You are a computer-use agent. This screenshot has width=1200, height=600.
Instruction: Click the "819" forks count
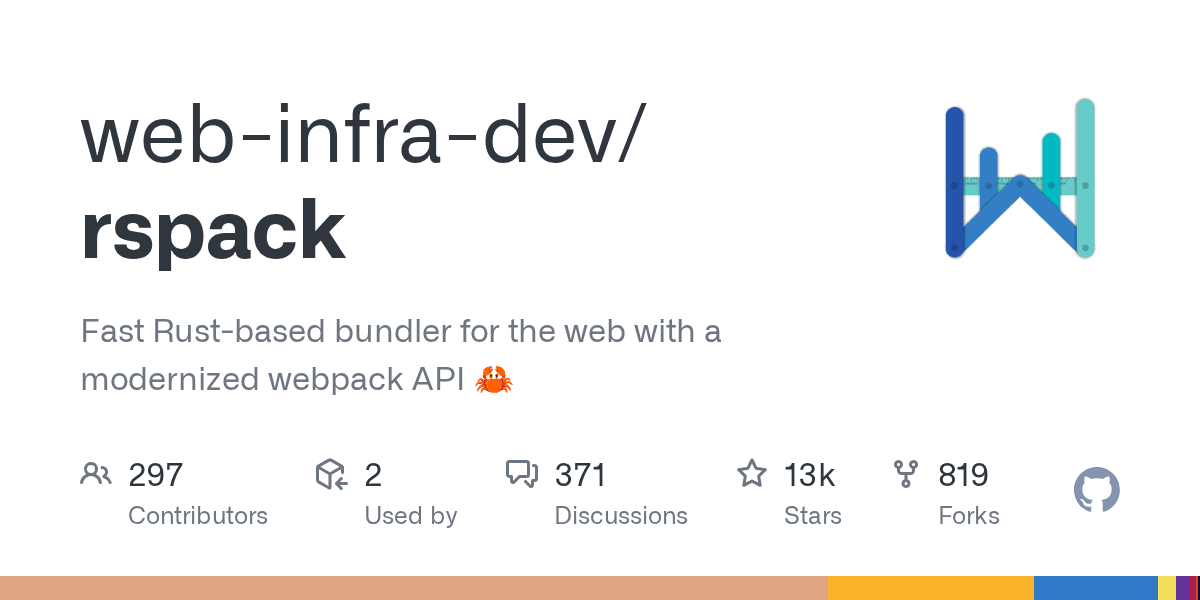[964, 475]
